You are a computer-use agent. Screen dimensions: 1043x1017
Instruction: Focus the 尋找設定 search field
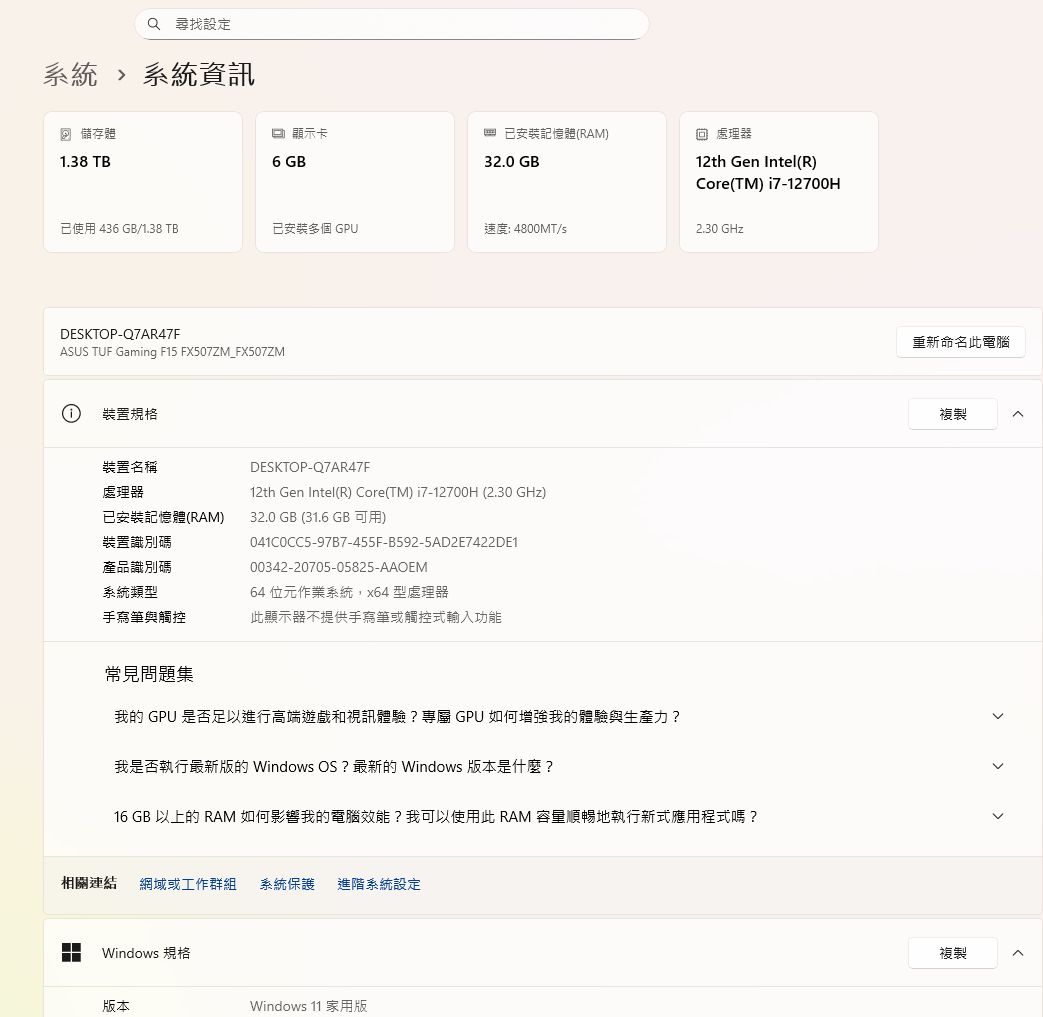[x=400, y=24]
